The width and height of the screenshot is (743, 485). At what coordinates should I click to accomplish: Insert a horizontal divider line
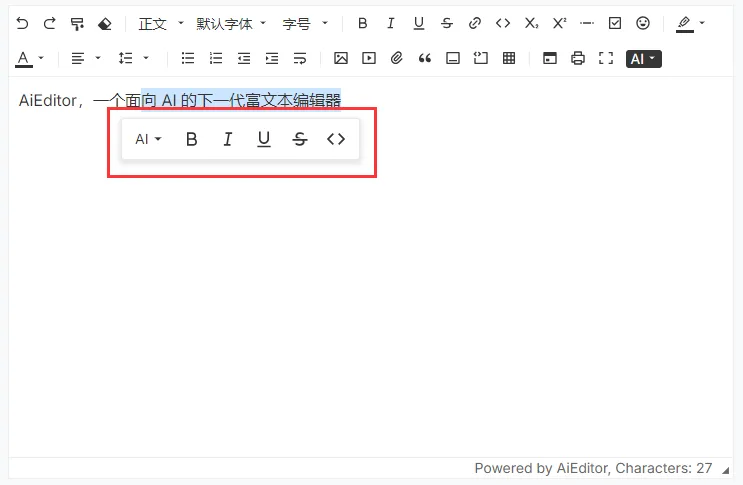tap(587, 23)
